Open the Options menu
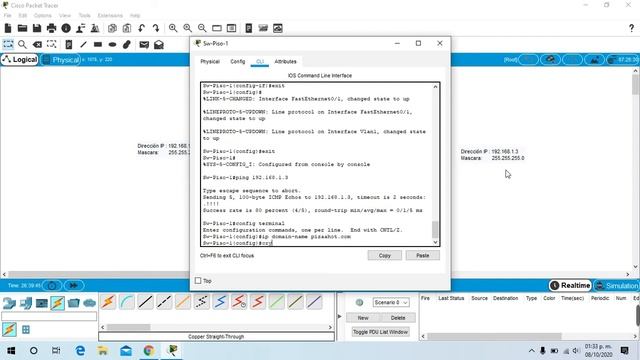Viewport: 640px width, 360px height. click(42, 16)
